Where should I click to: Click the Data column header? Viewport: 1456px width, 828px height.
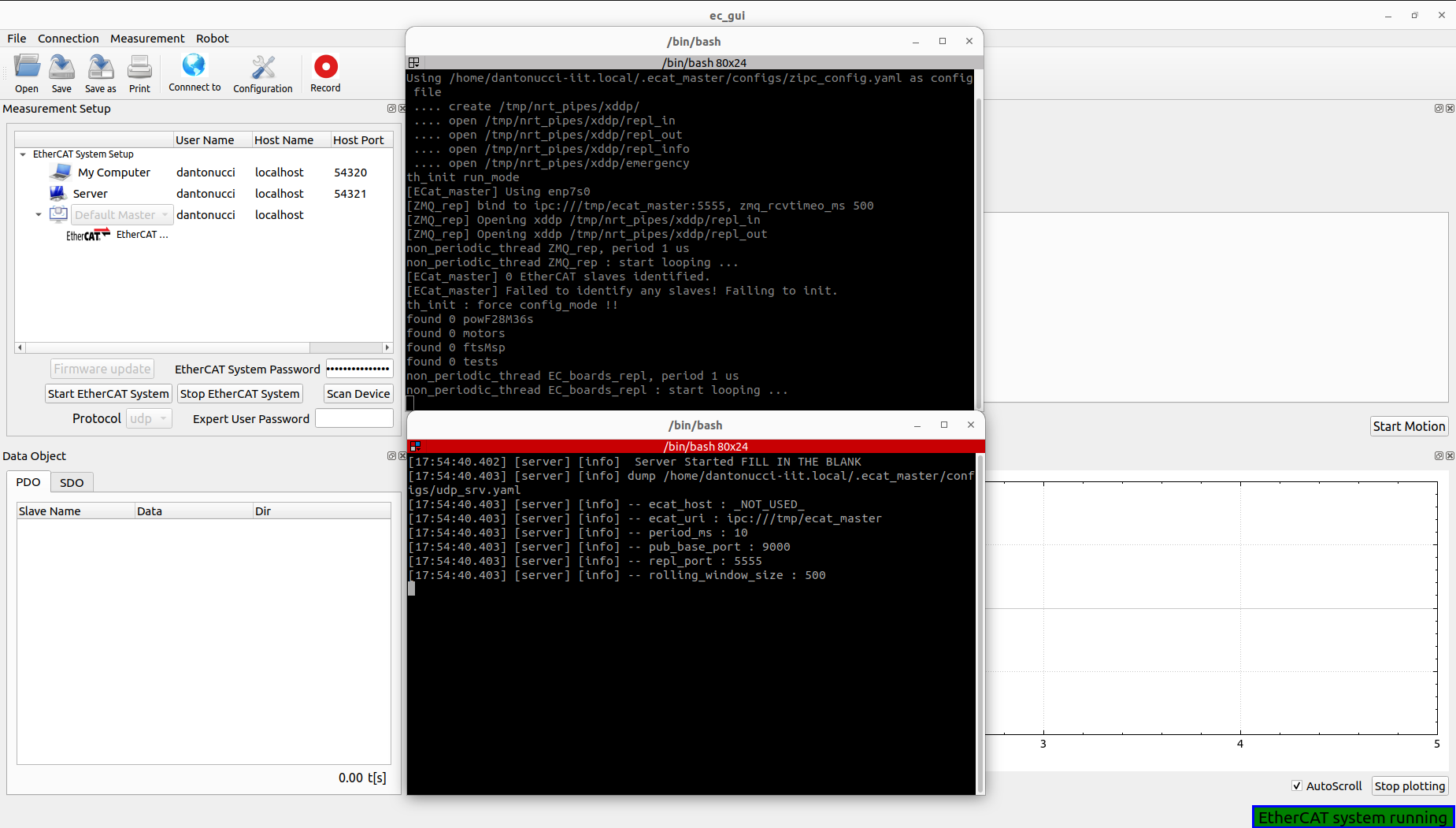pos(194,511)
